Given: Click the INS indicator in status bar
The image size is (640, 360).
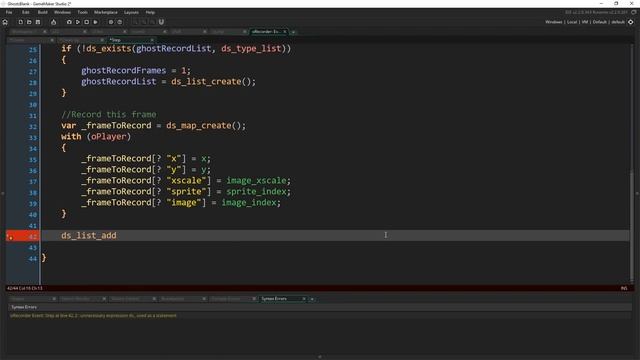Looking at the screenshot, I should pos(624,288).
